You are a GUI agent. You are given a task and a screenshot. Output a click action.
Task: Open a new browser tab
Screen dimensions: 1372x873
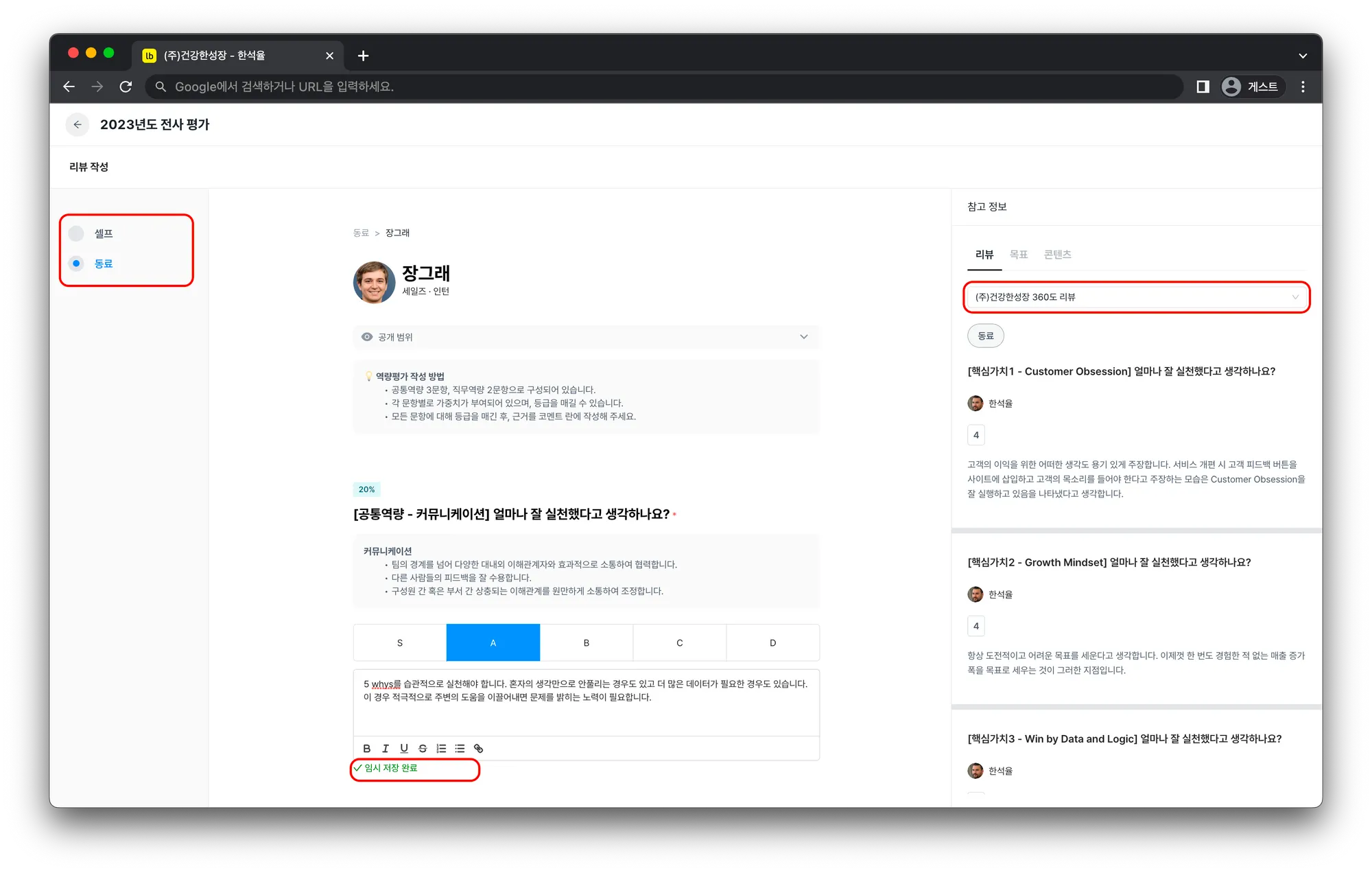point(364,56)
